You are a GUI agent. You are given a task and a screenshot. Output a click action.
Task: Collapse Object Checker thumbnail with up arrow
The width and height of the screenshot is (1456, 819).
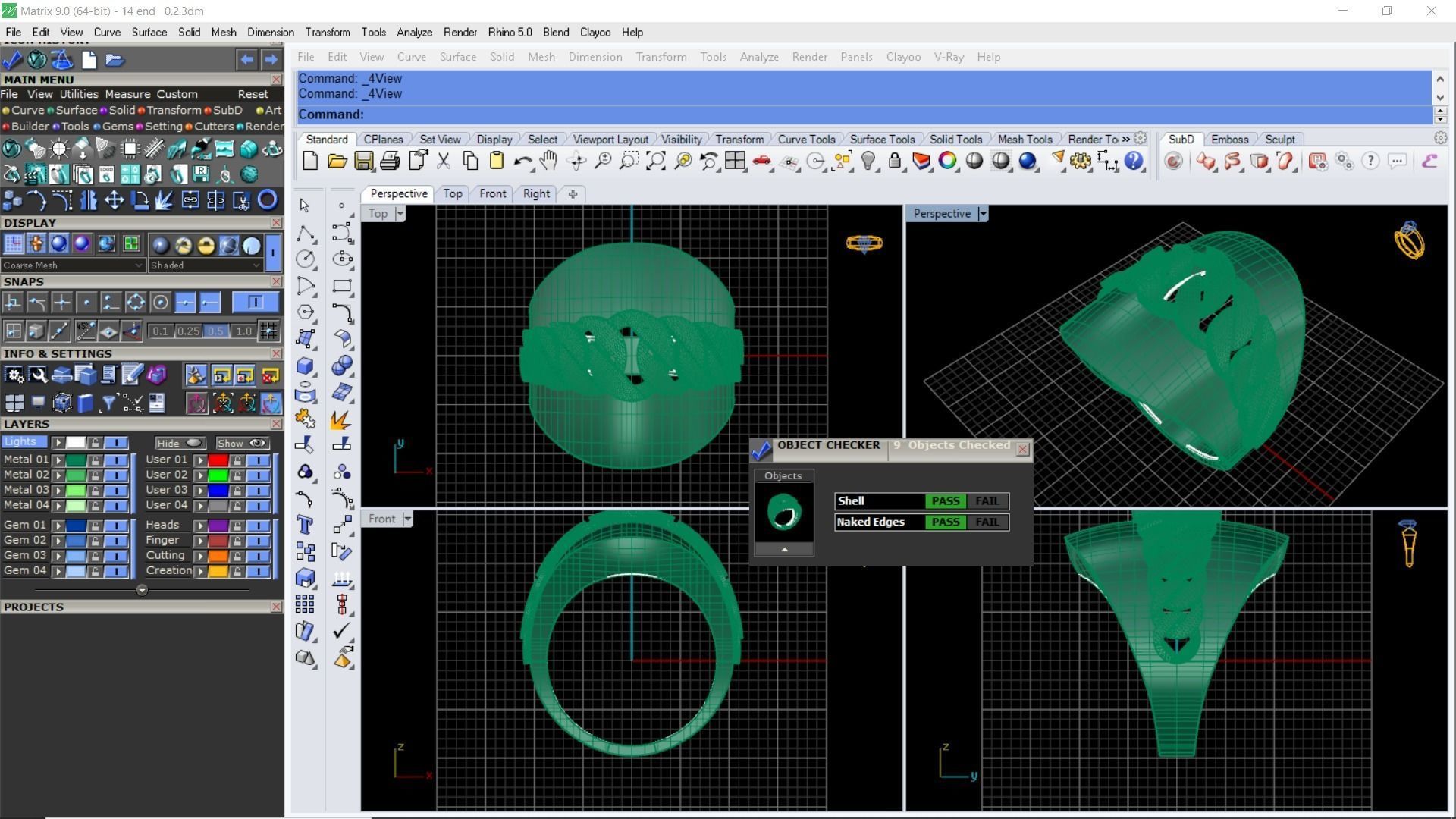point(784,549)
